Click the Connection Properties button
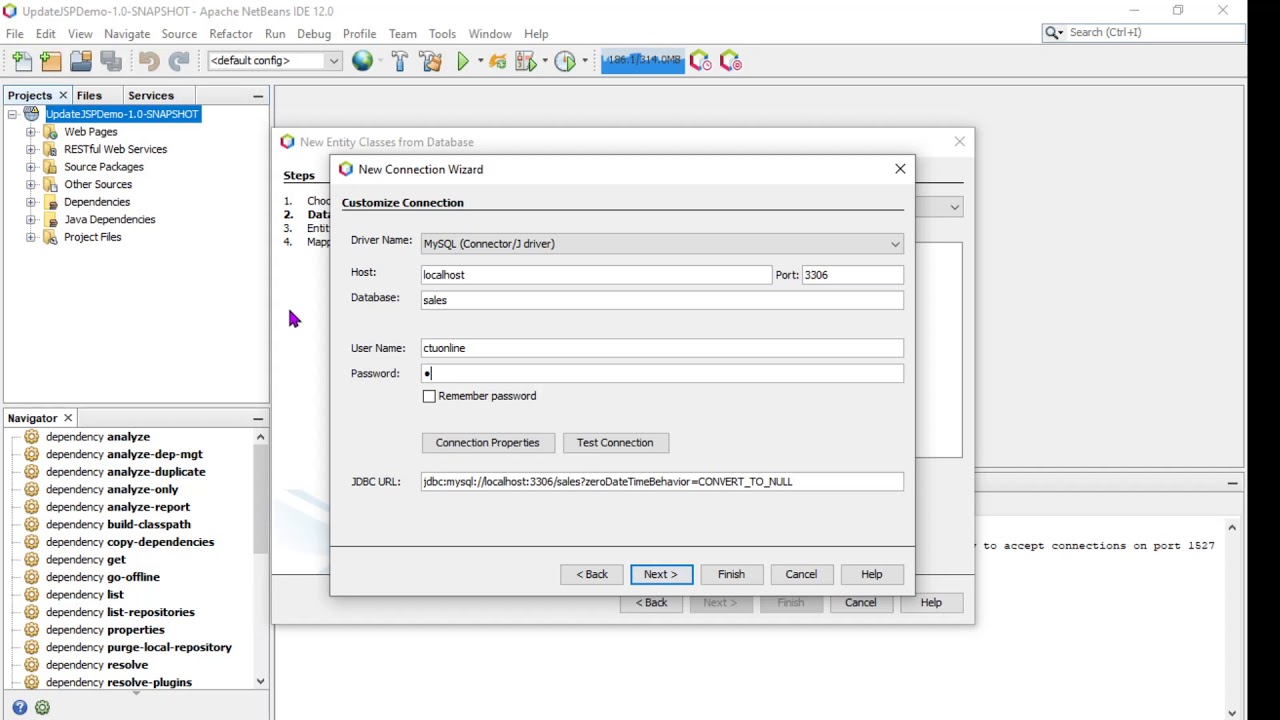Image resolution: width=1280 pixels, height=720 pixels. 487,443
